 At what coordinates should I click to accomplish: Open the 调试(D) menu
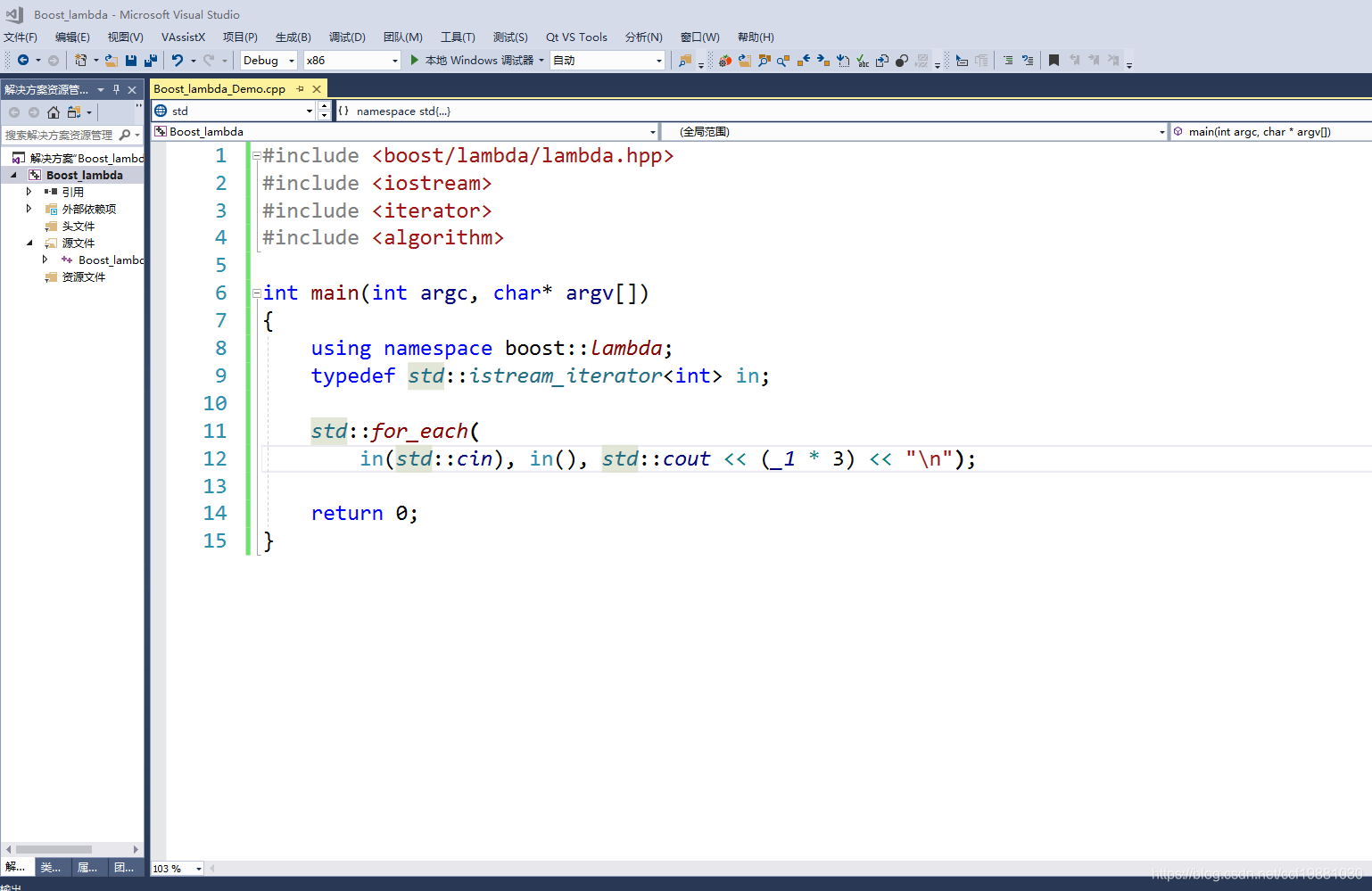click(x=347, y=37)
